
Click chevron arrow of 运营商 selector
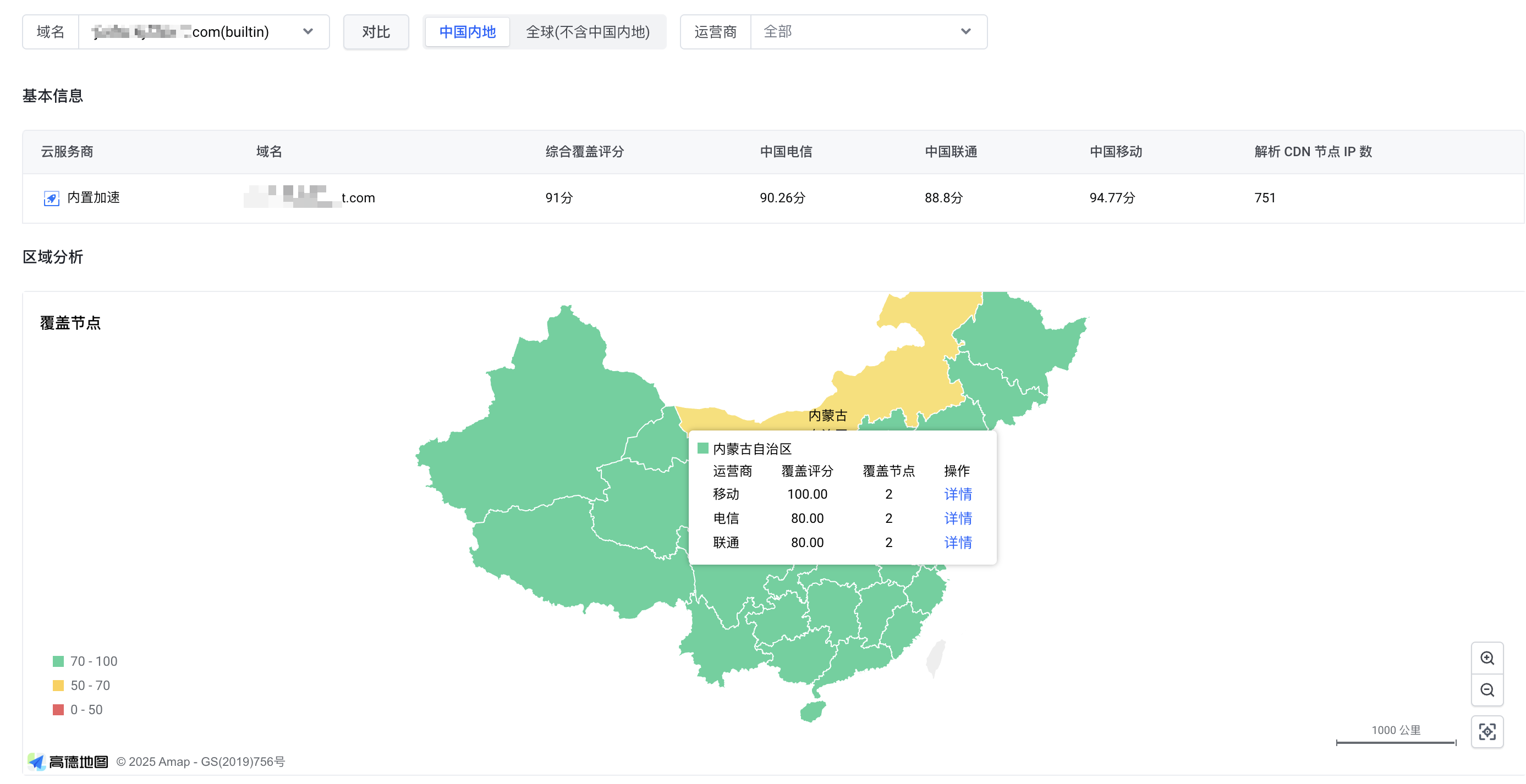pos(965,32)
